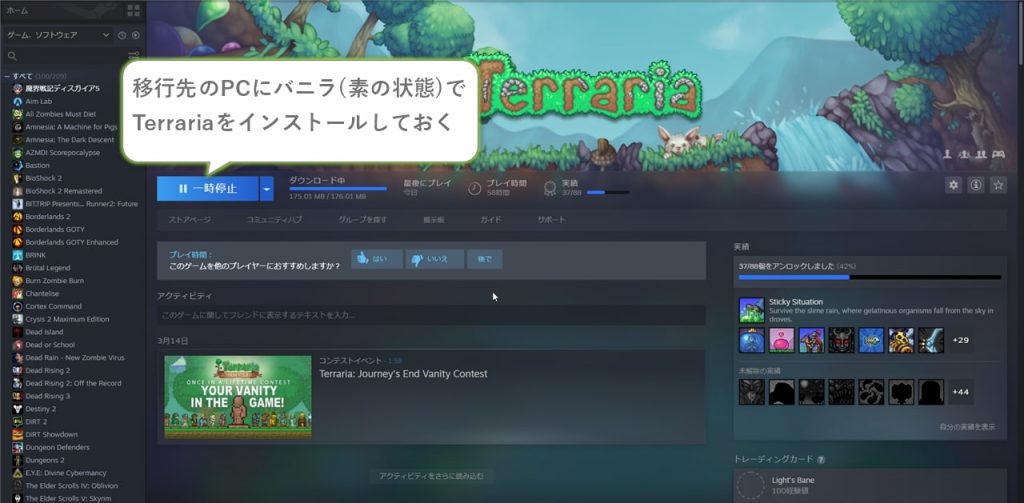The width and height of the screenshot is (1024, 503).
Task: Open the dropdown arrow beside 一時停止
Action: tap(266, 188)
